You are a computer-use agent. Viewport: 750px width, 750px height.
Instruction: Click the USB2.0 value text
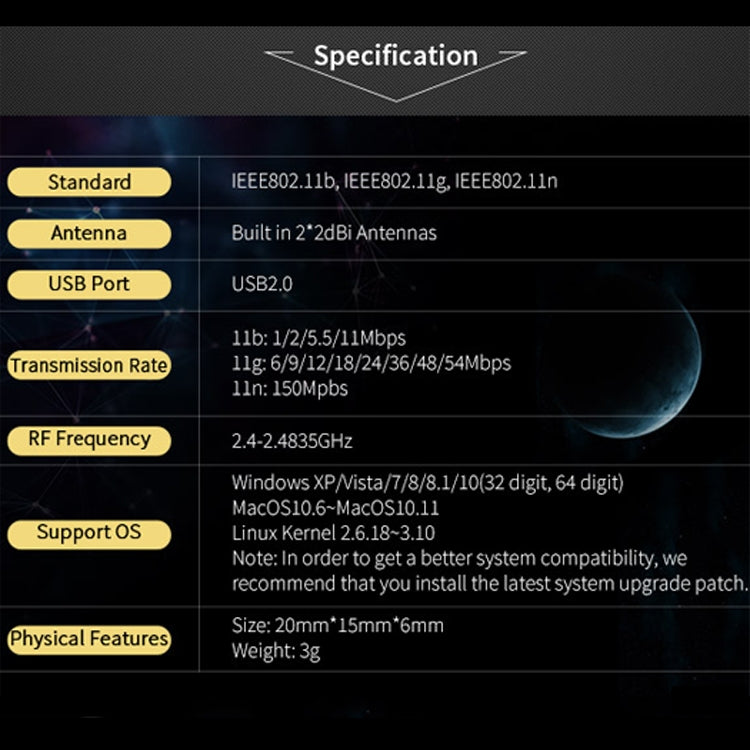262,285
